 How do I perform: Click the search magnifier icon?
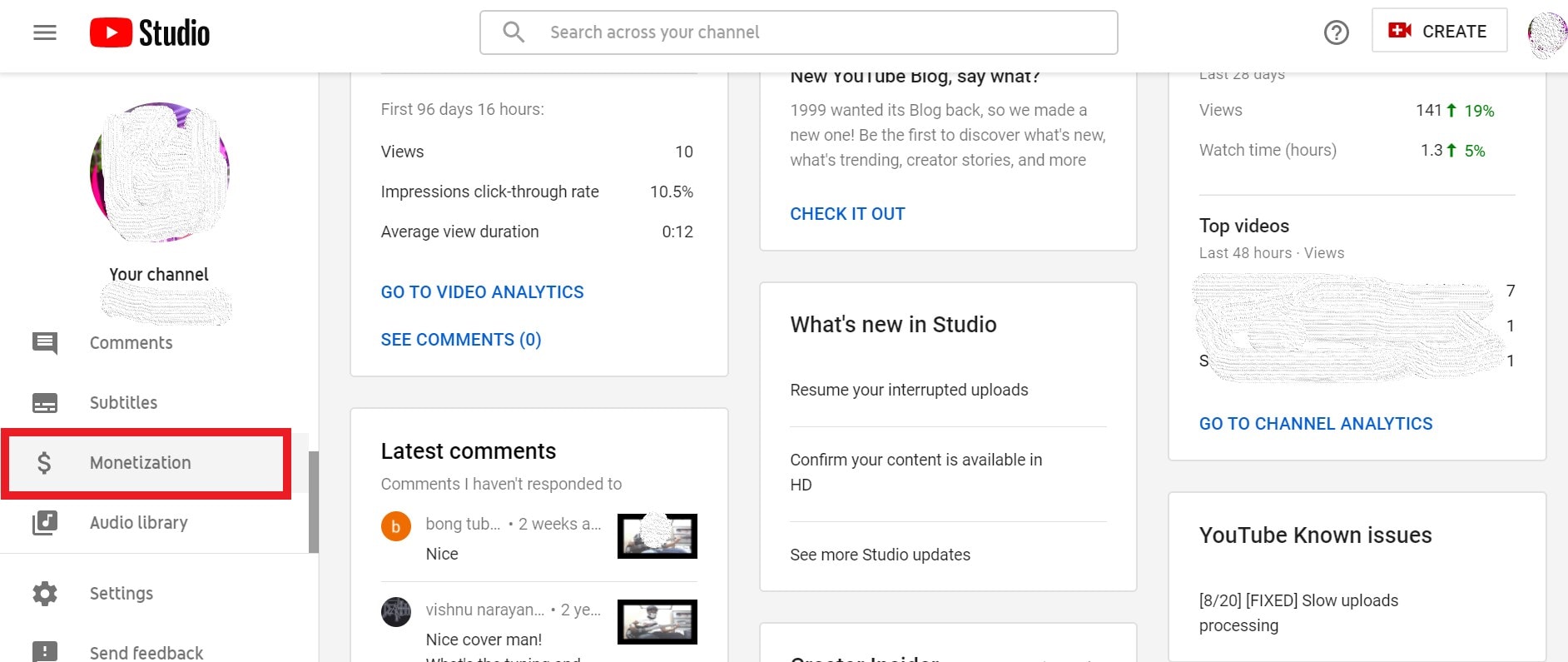tap(514, 32)
